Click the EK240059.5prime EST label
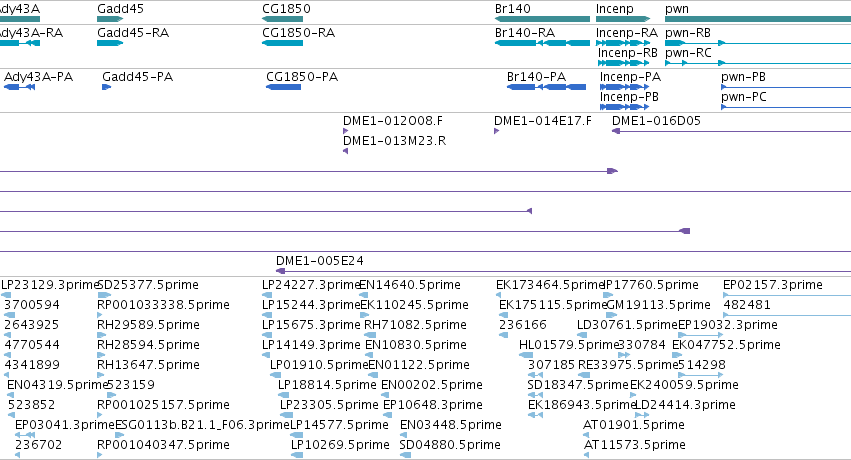851x460 pixels. [684, 385]
